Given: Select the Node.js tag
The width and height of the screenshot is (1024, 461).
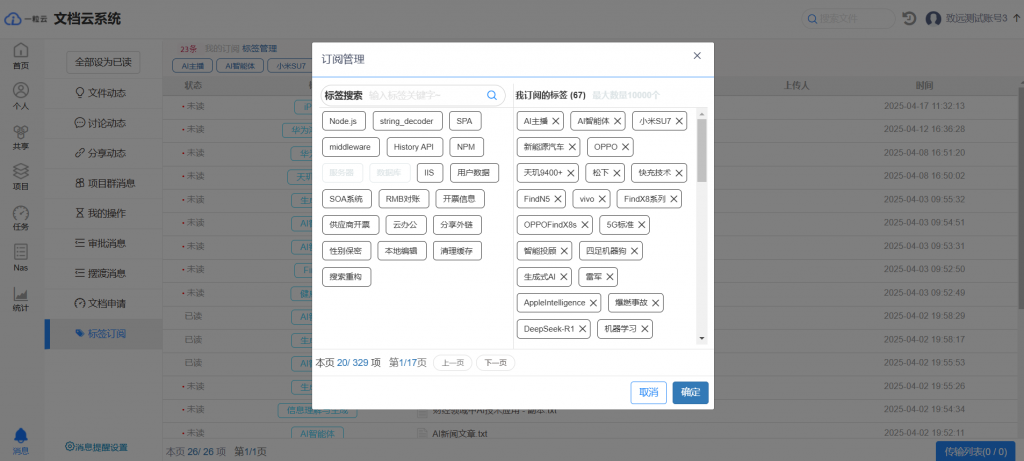Looking at the screenshot, I should (344, 121).
